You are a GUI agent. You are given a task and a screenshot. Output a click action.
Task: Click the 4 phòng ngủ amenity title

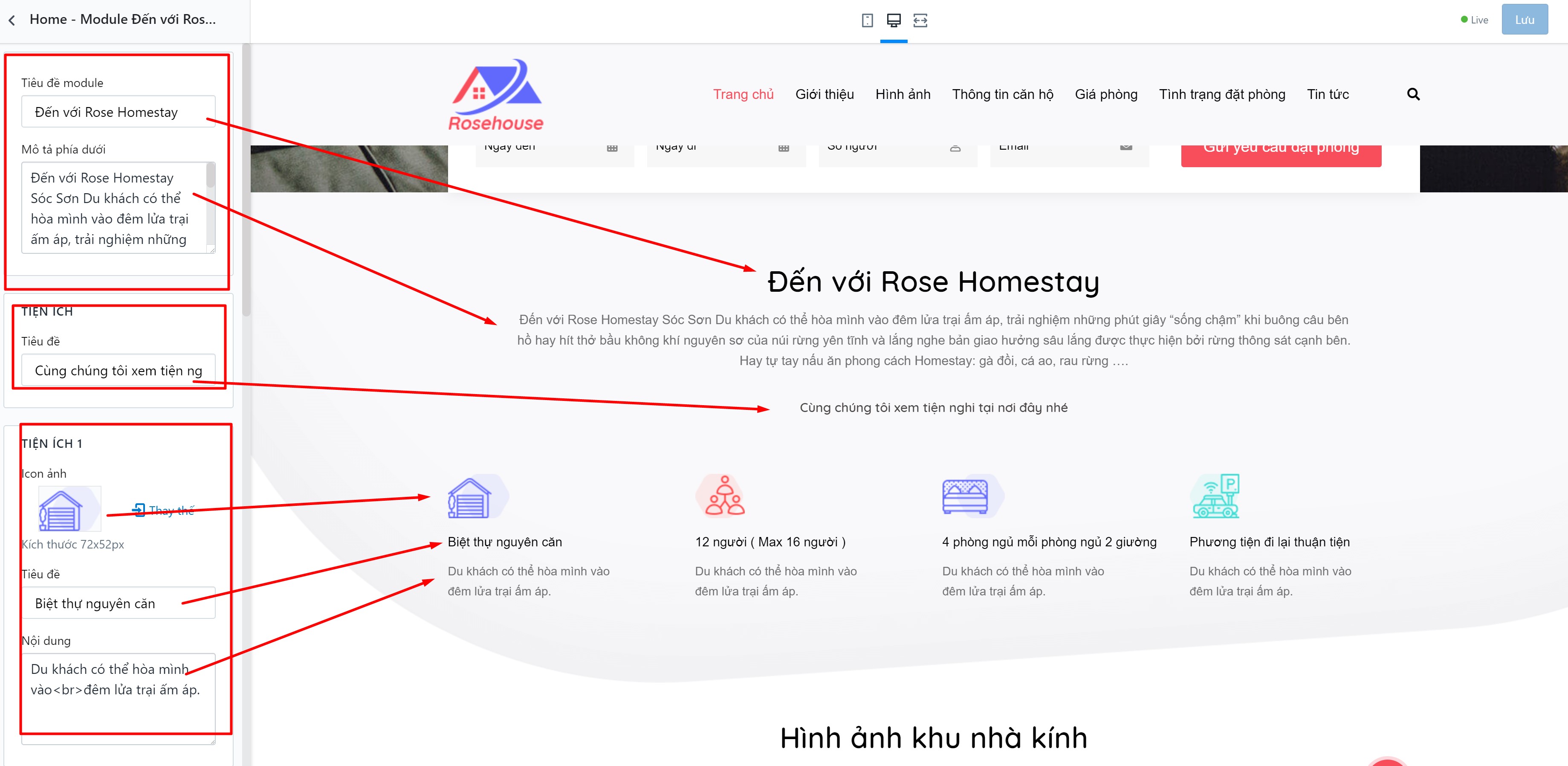click(x=1049, y=542)
